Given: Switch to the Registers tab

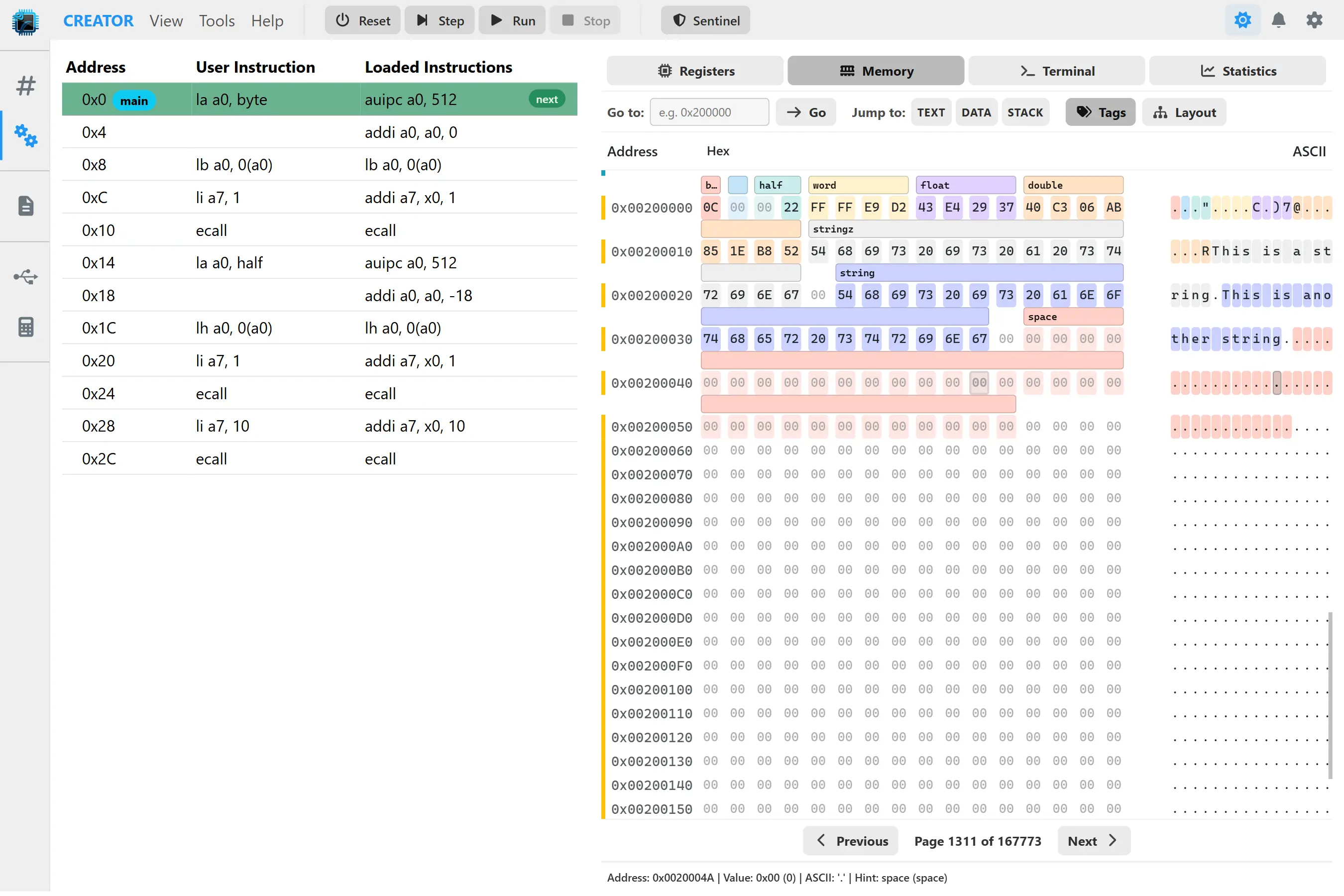Looking at the screenshot, I should [695, 71].
